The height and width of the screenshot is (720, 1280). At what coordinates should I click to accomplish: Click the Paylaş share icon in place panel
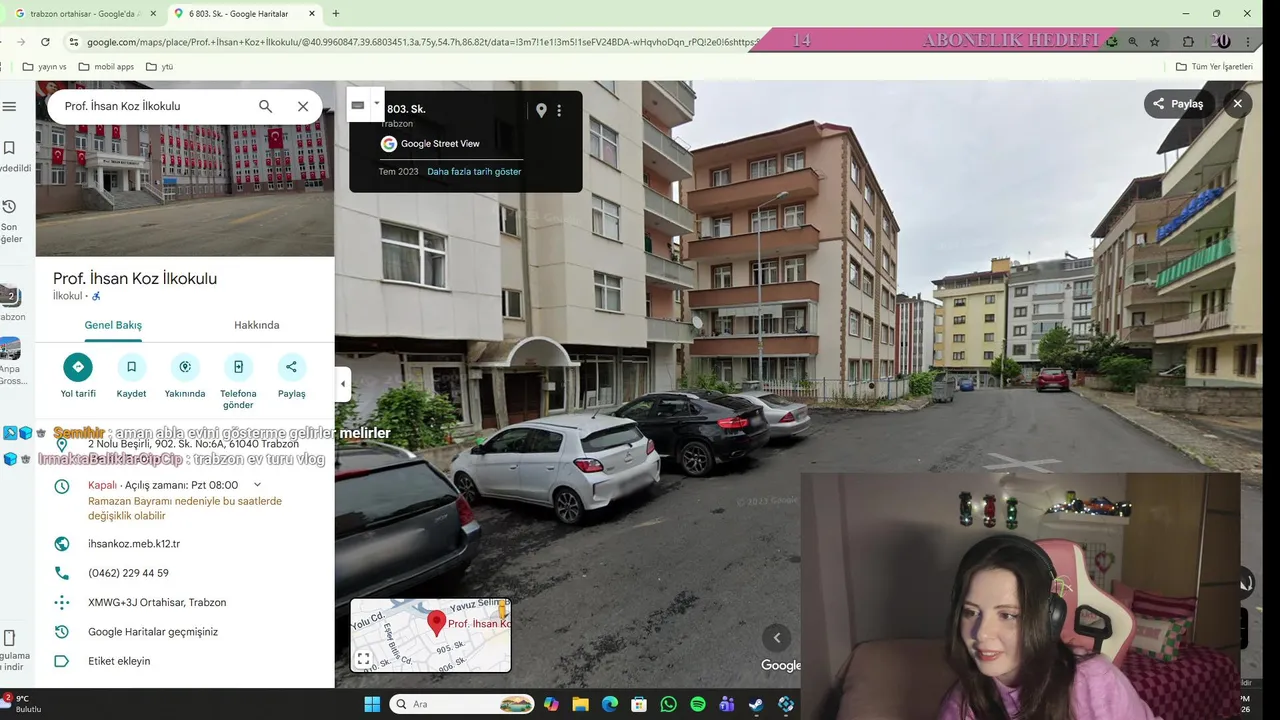[x=291, y=367]
